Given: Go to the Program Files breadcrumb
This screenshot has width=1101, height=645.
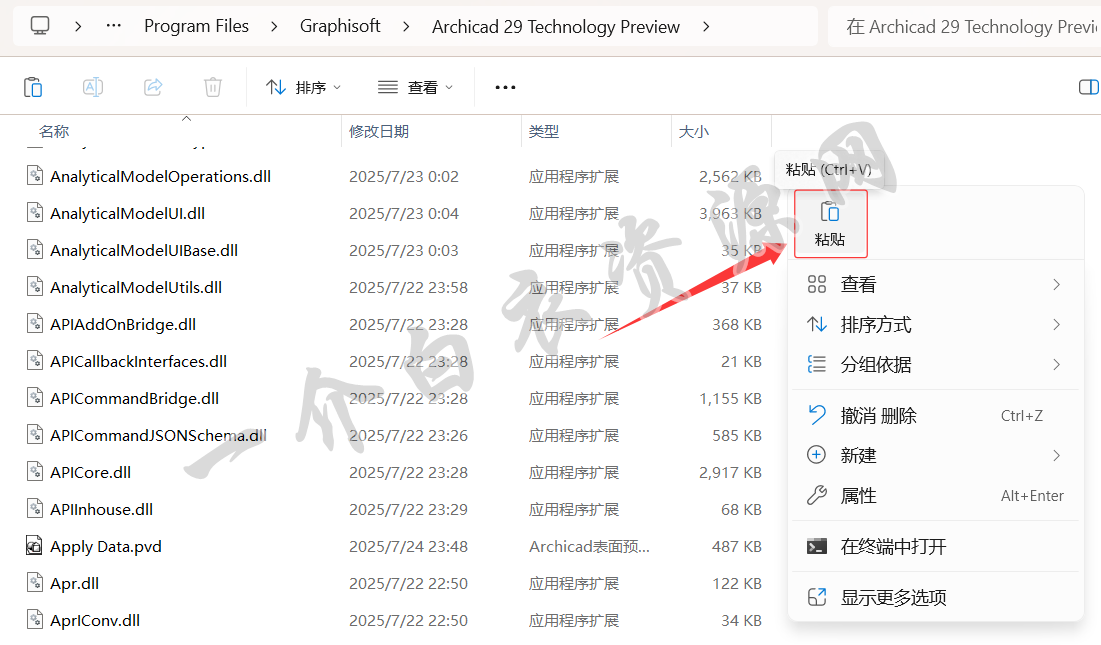Looking at the screenshot, I should click(x=197, y=26).
